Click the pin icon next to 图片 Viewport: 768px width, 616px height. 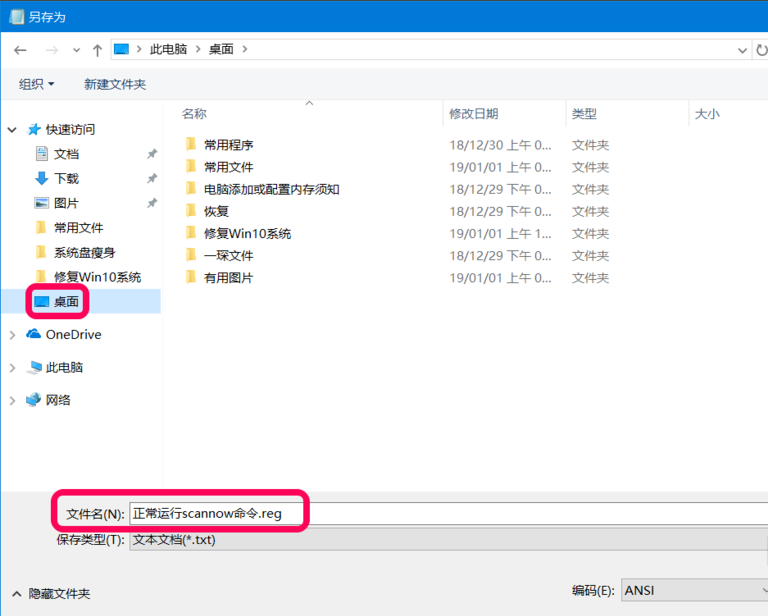pyautogui.click(x=152, y=203)
